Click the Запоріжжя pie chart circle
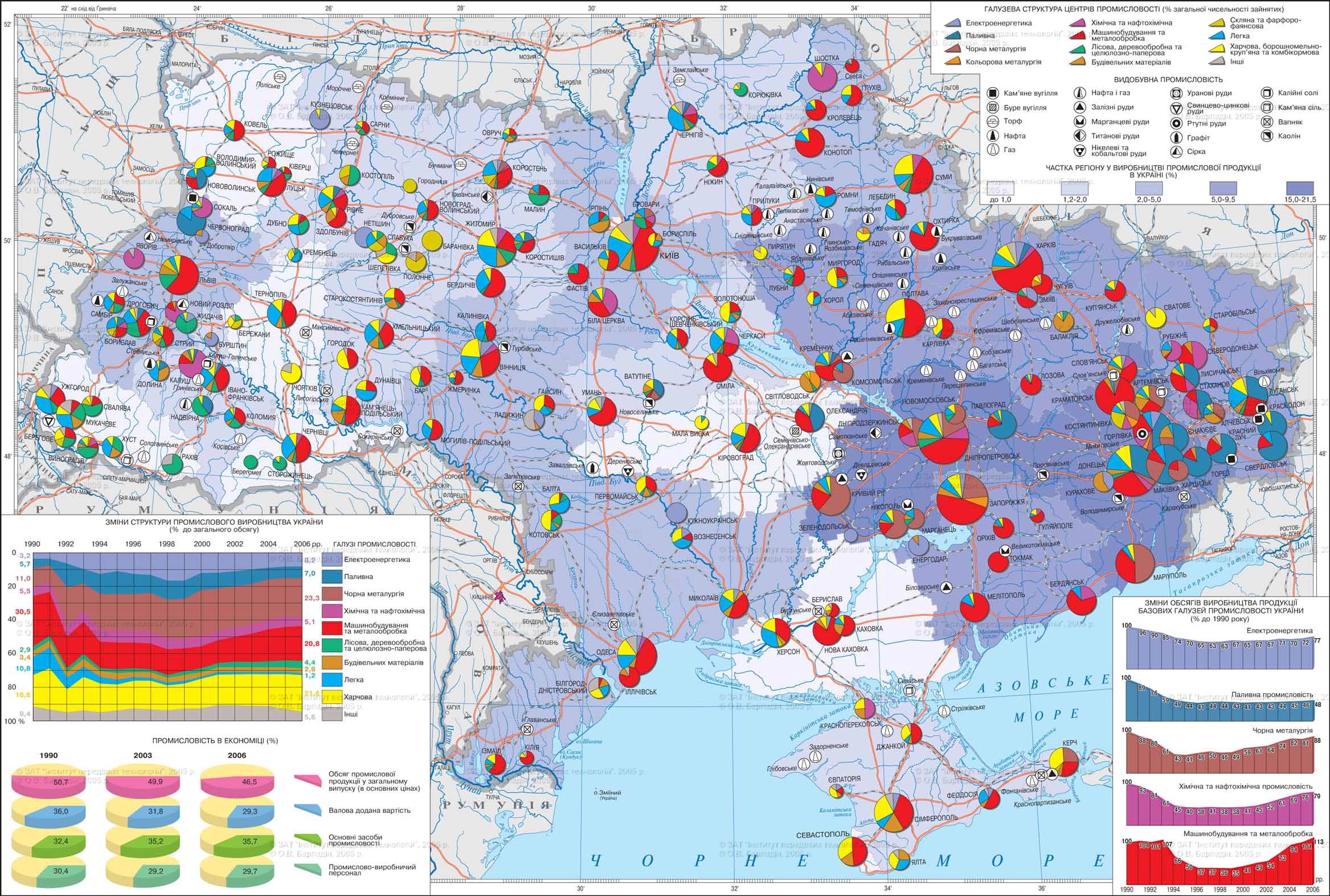The width and height of the screenshot is (1330, 896). coord(962,498)
